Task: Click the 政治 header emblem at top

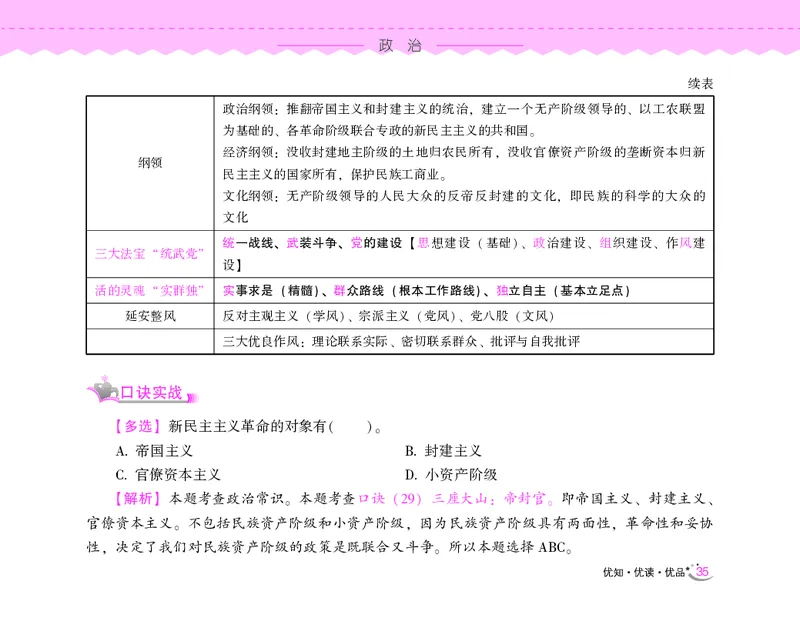Action: tap(400, 42)
